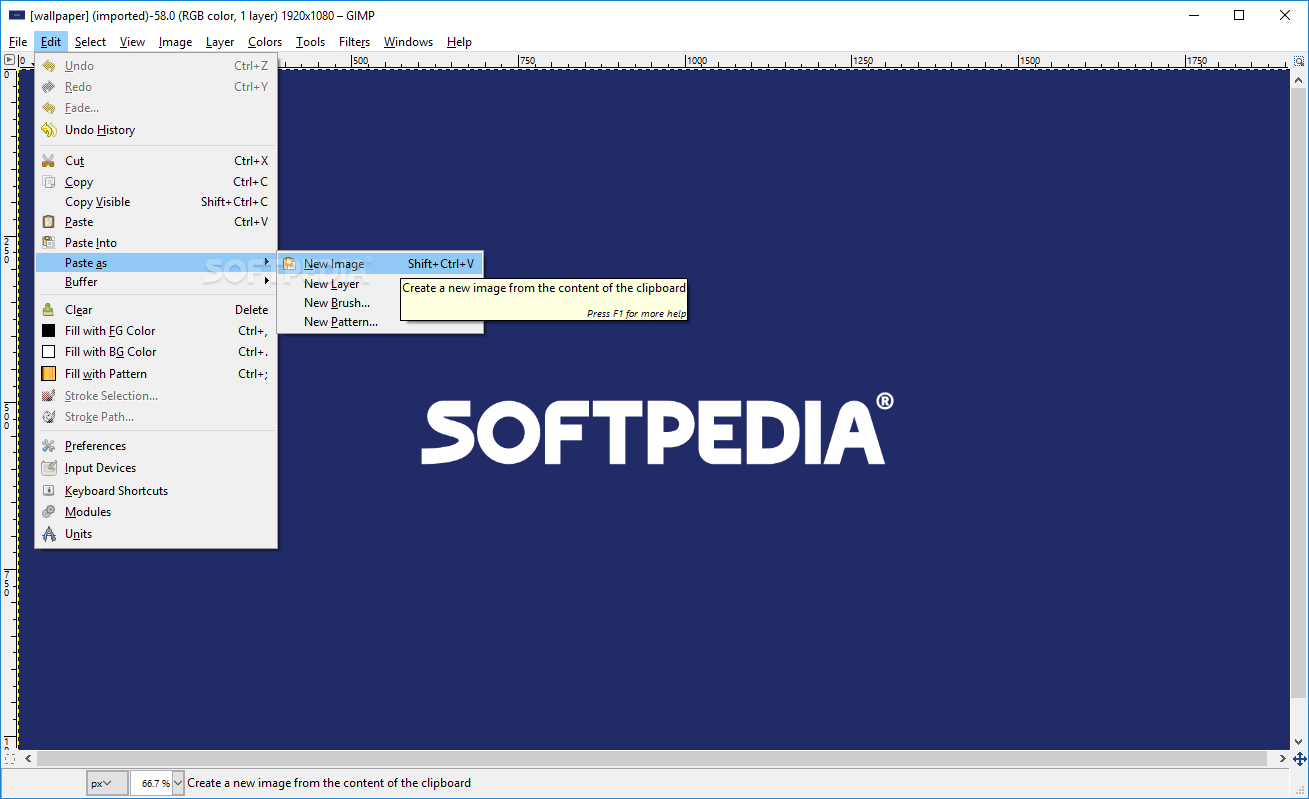Click the Stroke Path... entry
The image size is (1309, 799).
point(155,417)
